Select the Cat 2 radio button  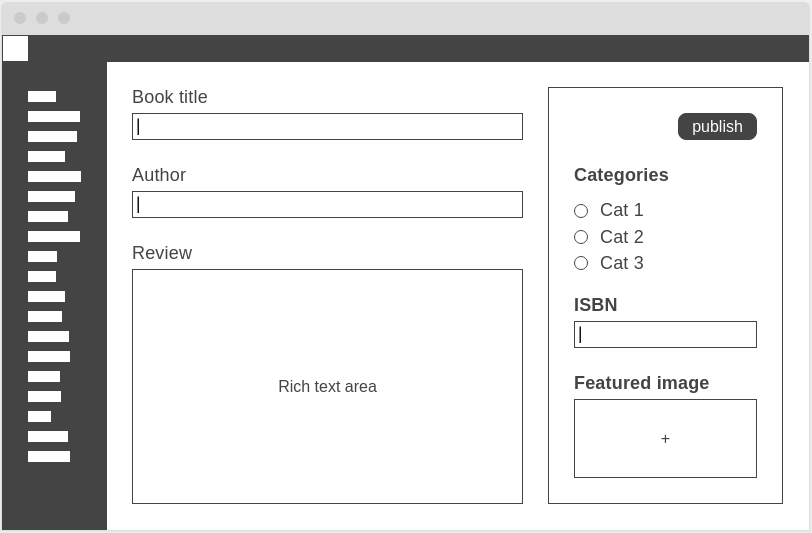point(581,237)
